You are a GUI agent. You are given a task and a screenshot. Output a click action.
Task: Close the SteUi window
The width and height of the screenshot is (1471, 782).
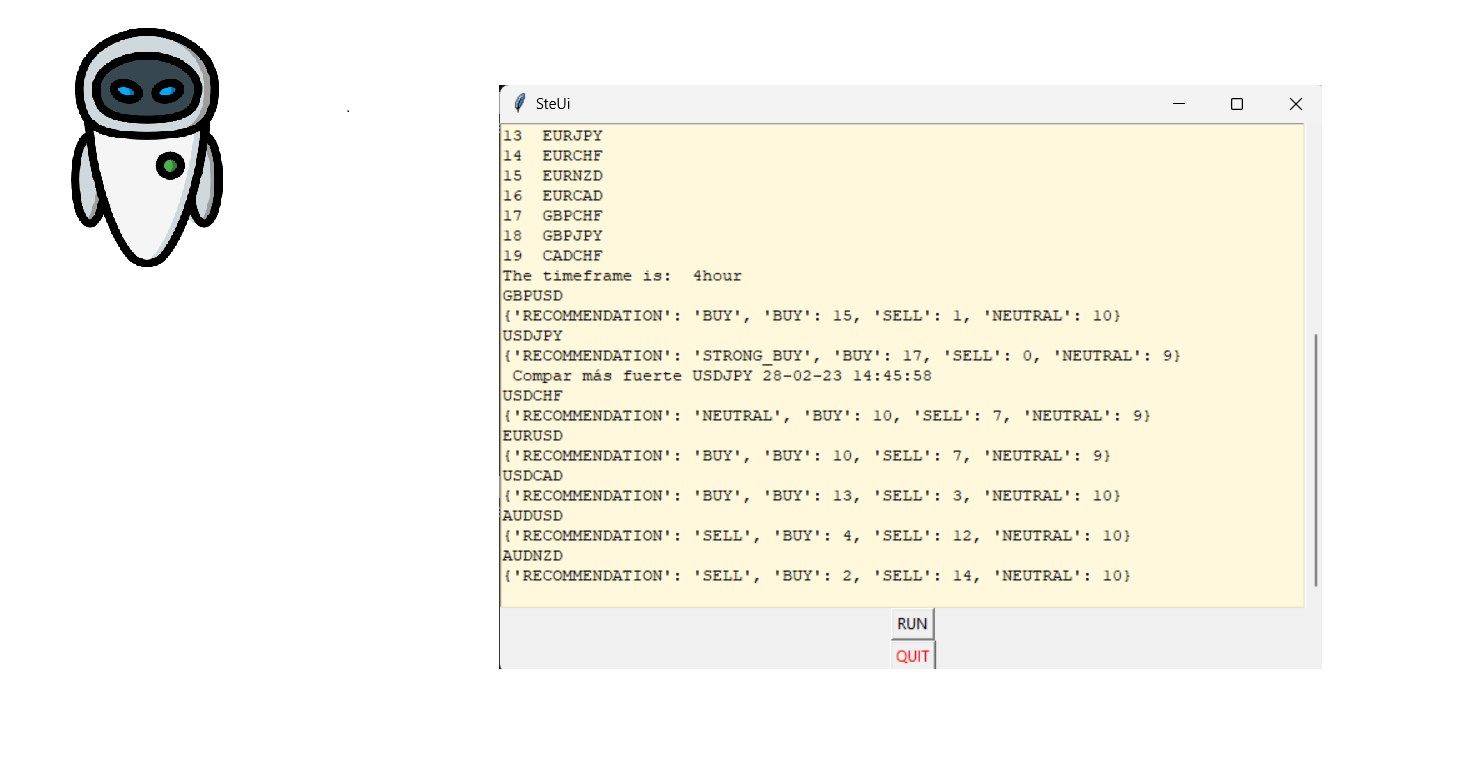click(x=1295, y=103)
